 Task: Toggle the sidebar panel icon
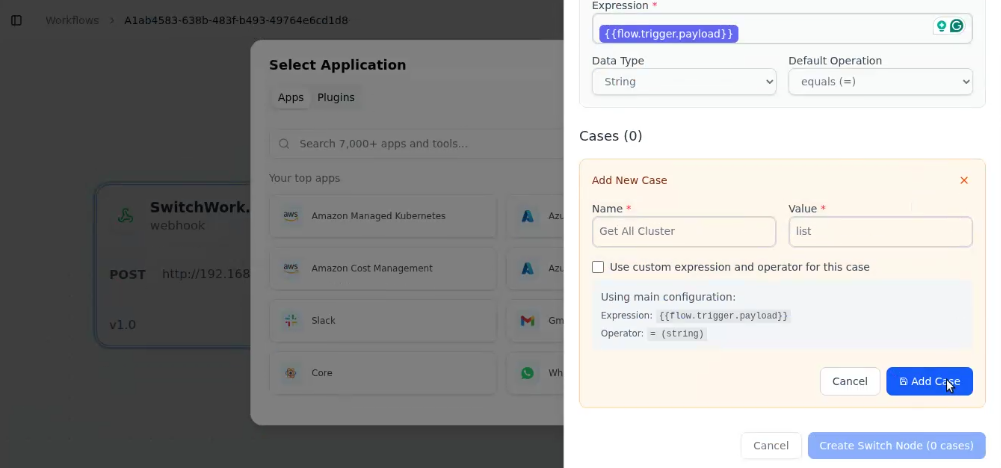pos(16,20)
